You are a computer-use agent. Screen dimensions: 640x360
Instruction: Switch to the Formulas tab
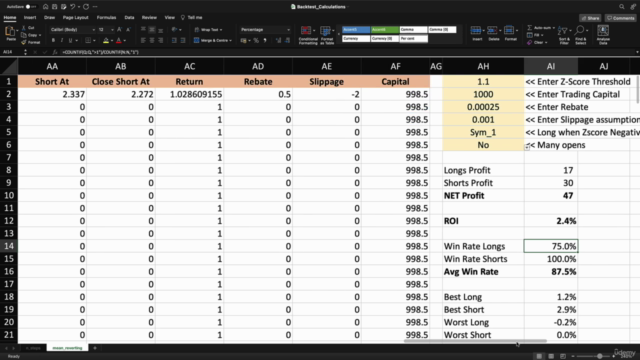[x=106, y=18]
